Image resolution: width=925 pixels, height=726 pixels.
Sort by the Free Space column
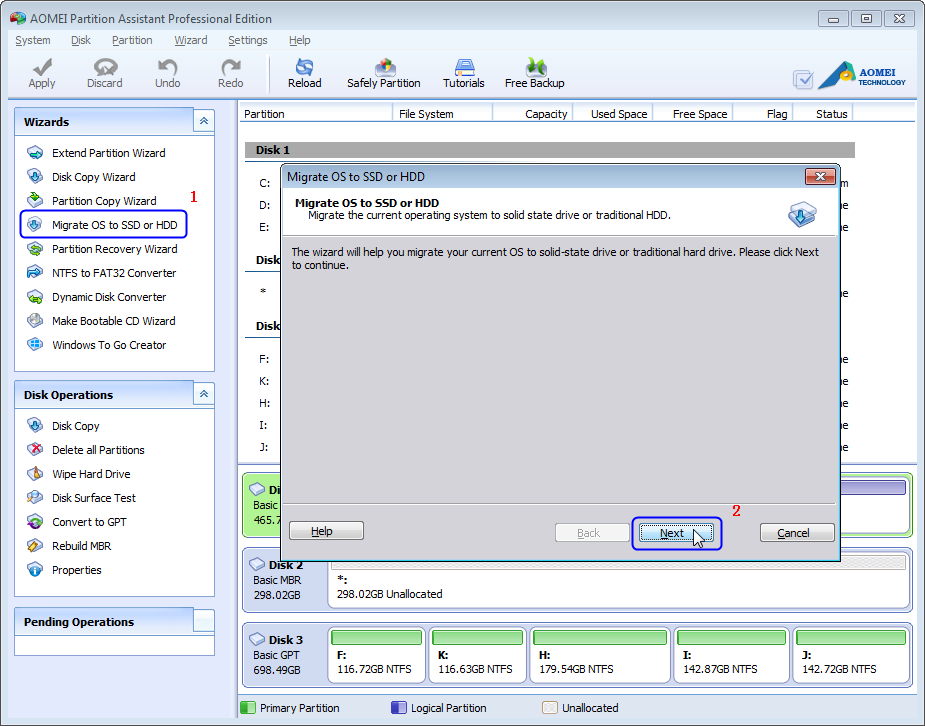click(693, 114)
